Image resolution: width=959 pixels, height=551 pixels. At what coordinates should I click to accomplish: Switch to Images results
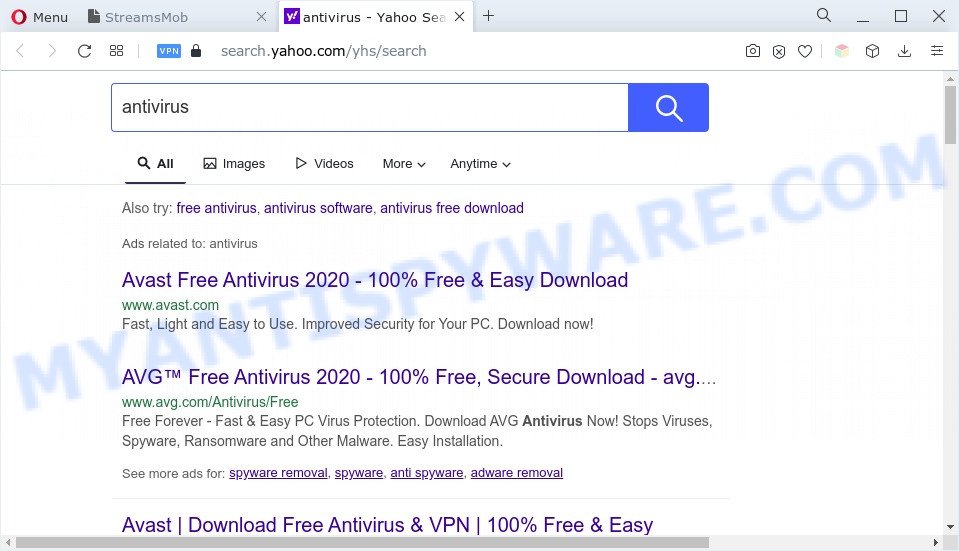click(x=234, y=163)
